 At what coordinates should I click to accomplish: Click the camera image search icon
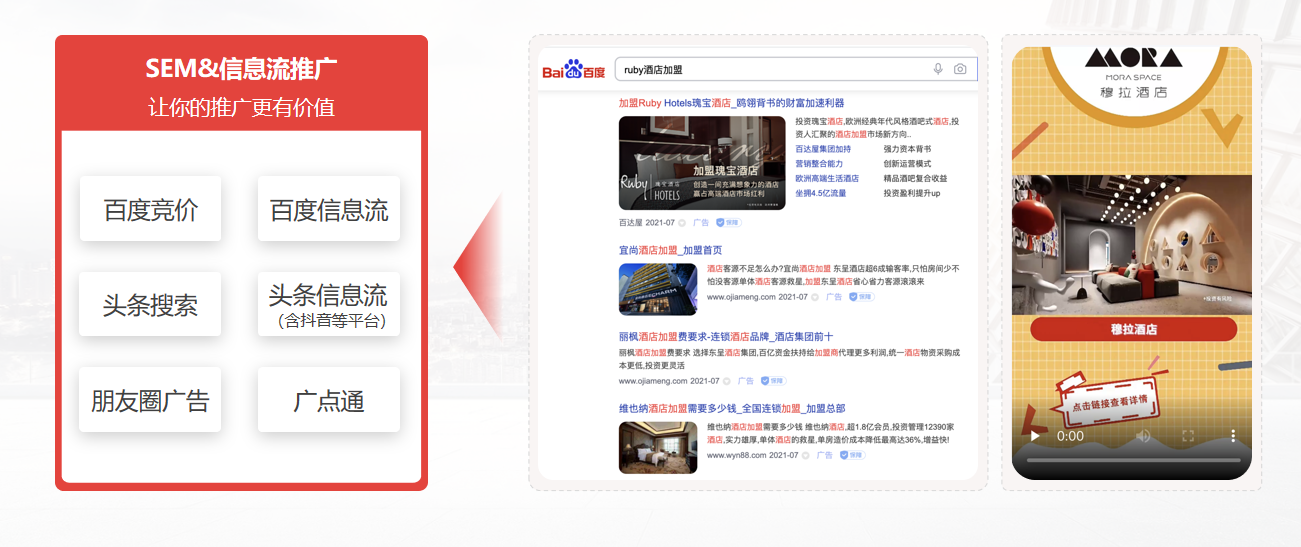coord(960,69)
